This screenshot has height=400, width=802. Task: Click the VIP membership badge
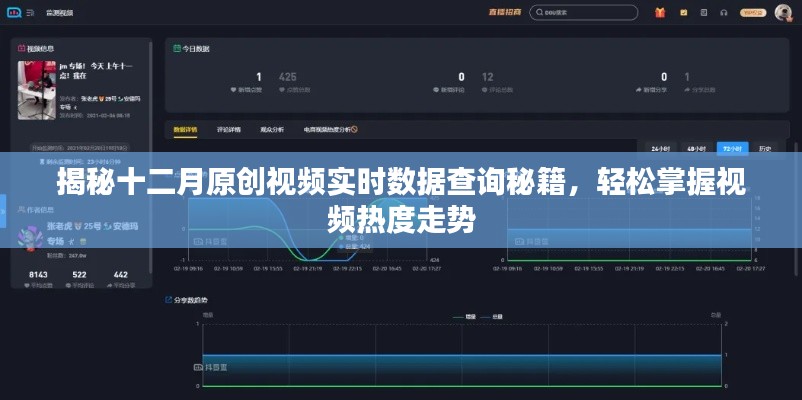752,12
